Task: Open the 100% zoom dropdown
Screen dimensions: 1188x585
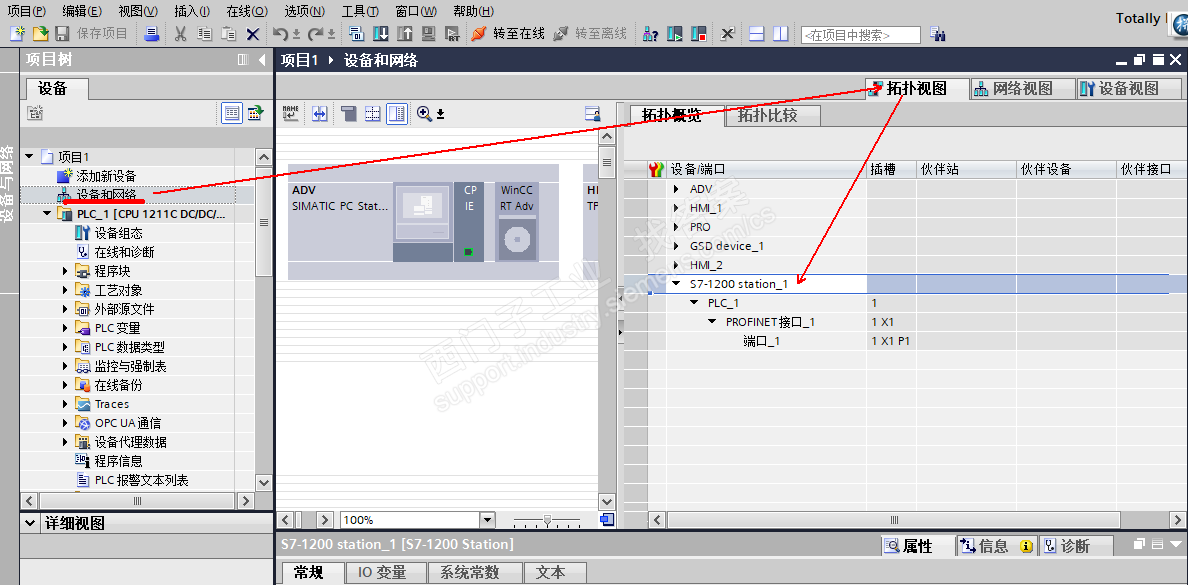Action: [x=487, y=520]
